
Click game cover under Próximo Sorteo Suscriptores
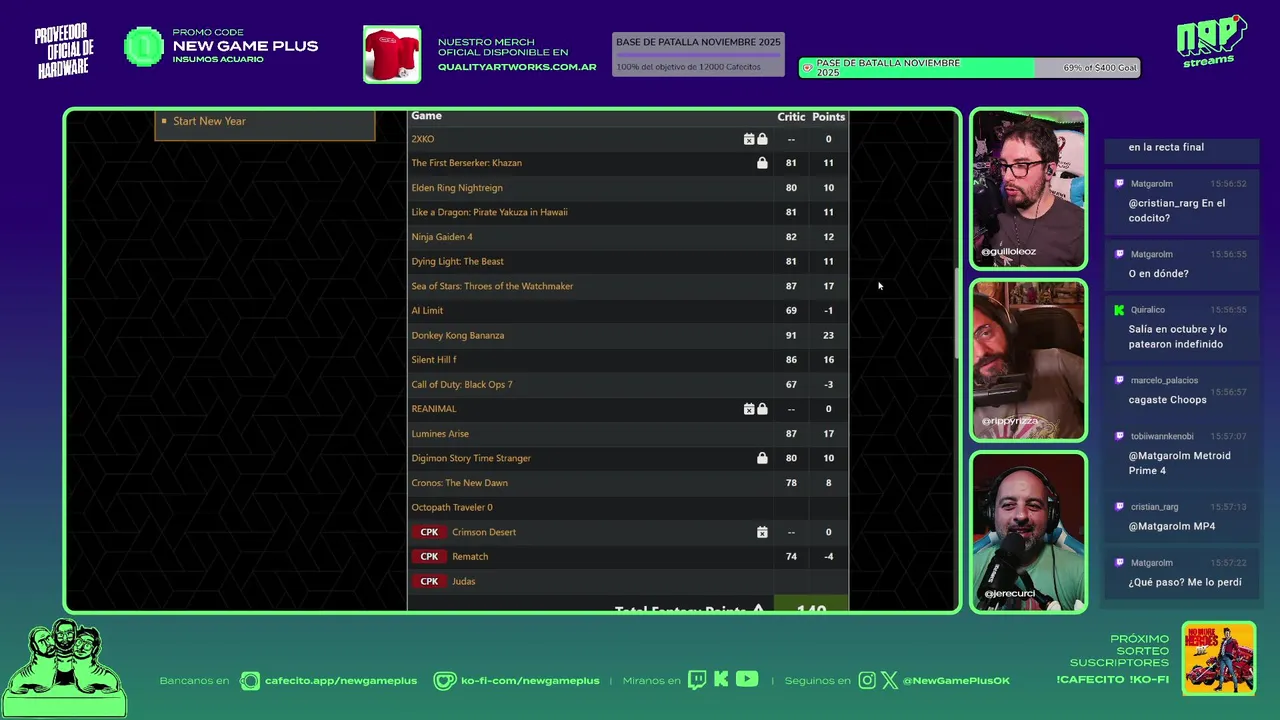point(1219,658)
